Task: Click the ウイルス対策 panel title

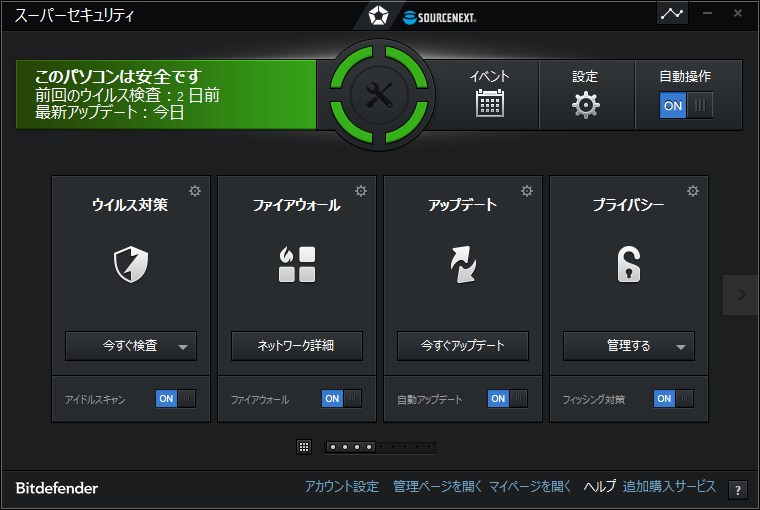Action: click(x=130, y=205)
